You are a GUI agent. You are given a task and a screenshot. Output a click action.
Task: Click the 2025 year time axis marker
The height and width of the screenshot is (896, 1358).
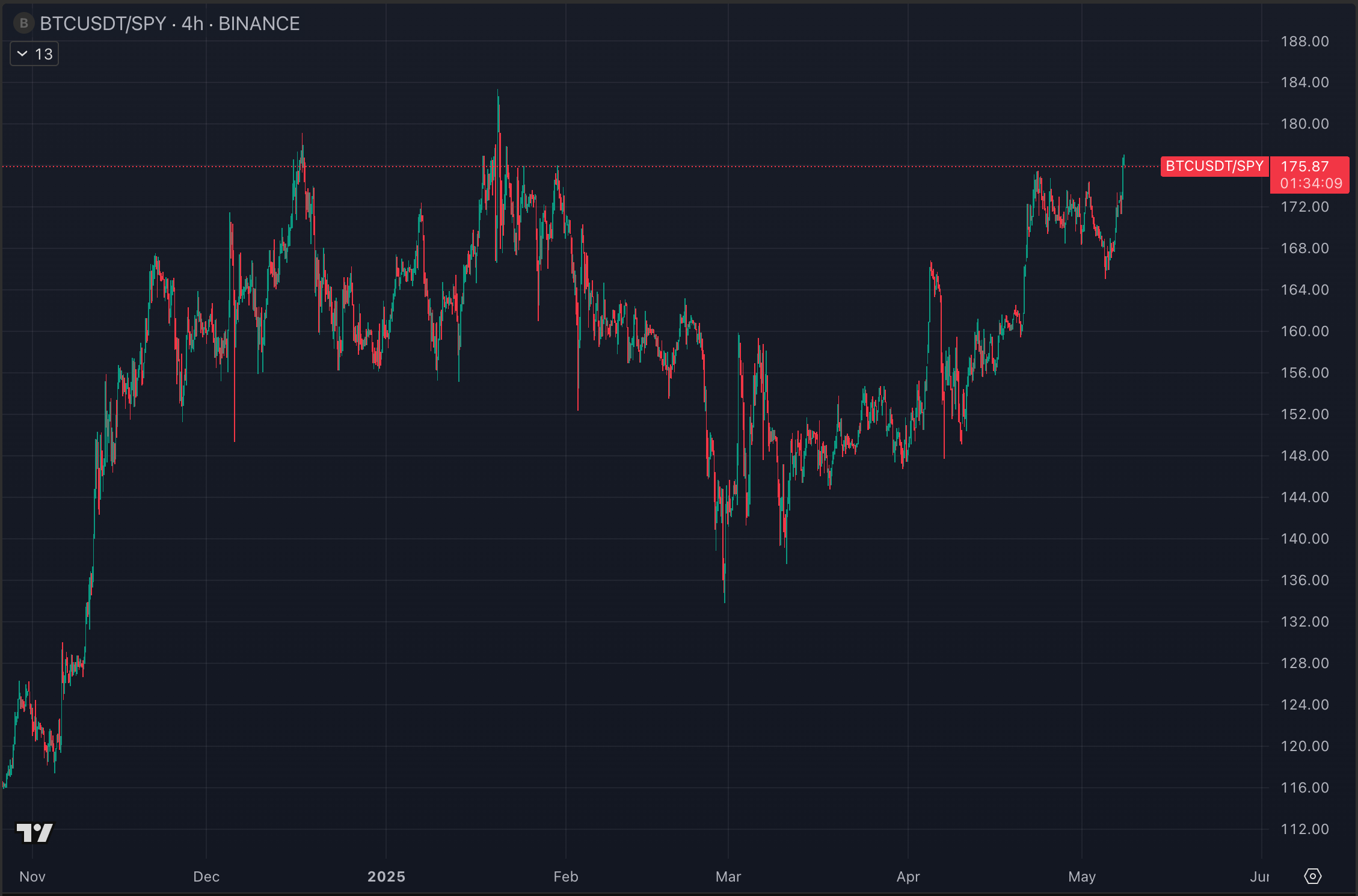(x=386, y=876)
